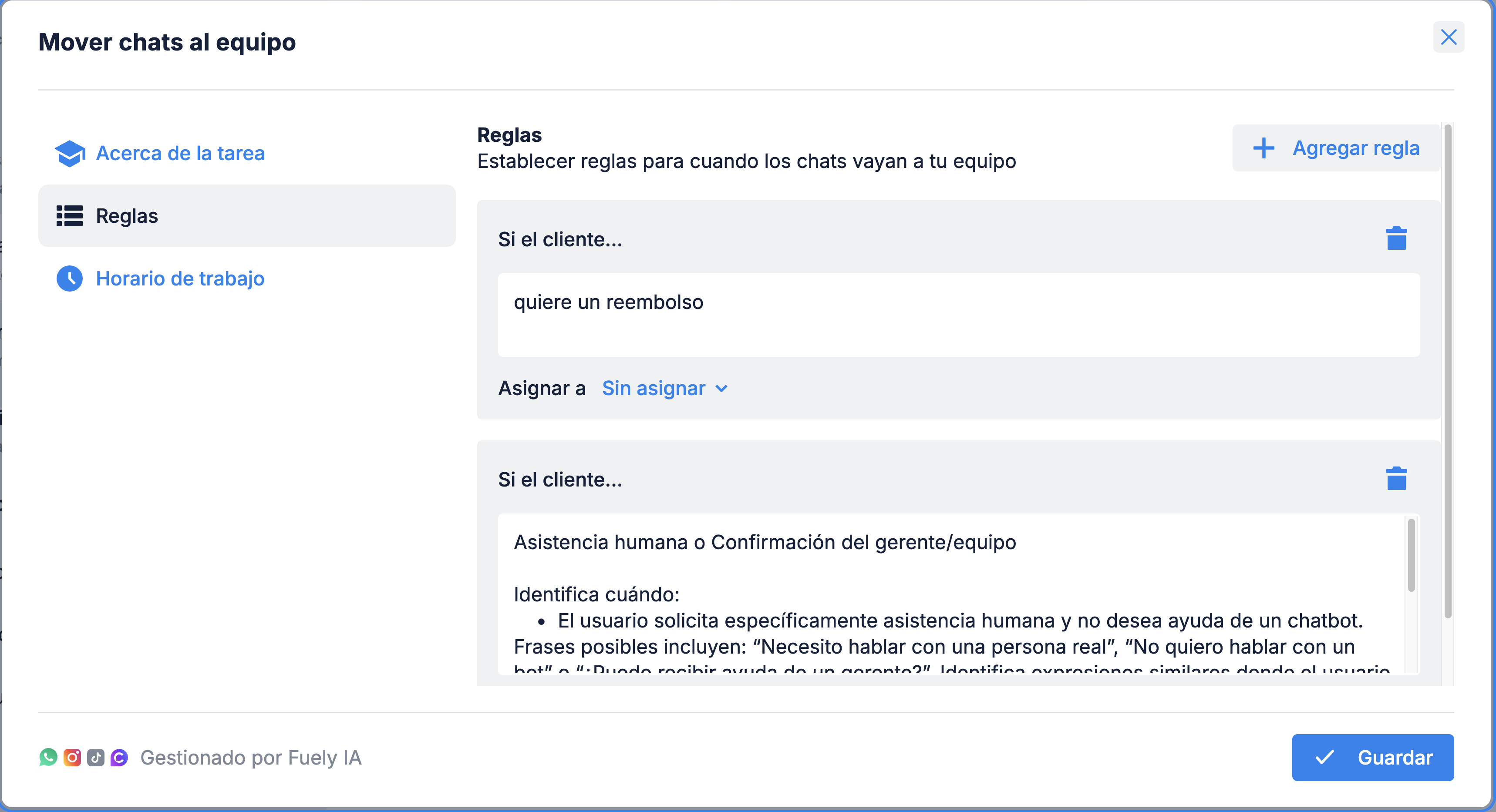Open the 'Sin asignar' assignment dropdown
This screenshot has height=812, width=1496.
654,388
